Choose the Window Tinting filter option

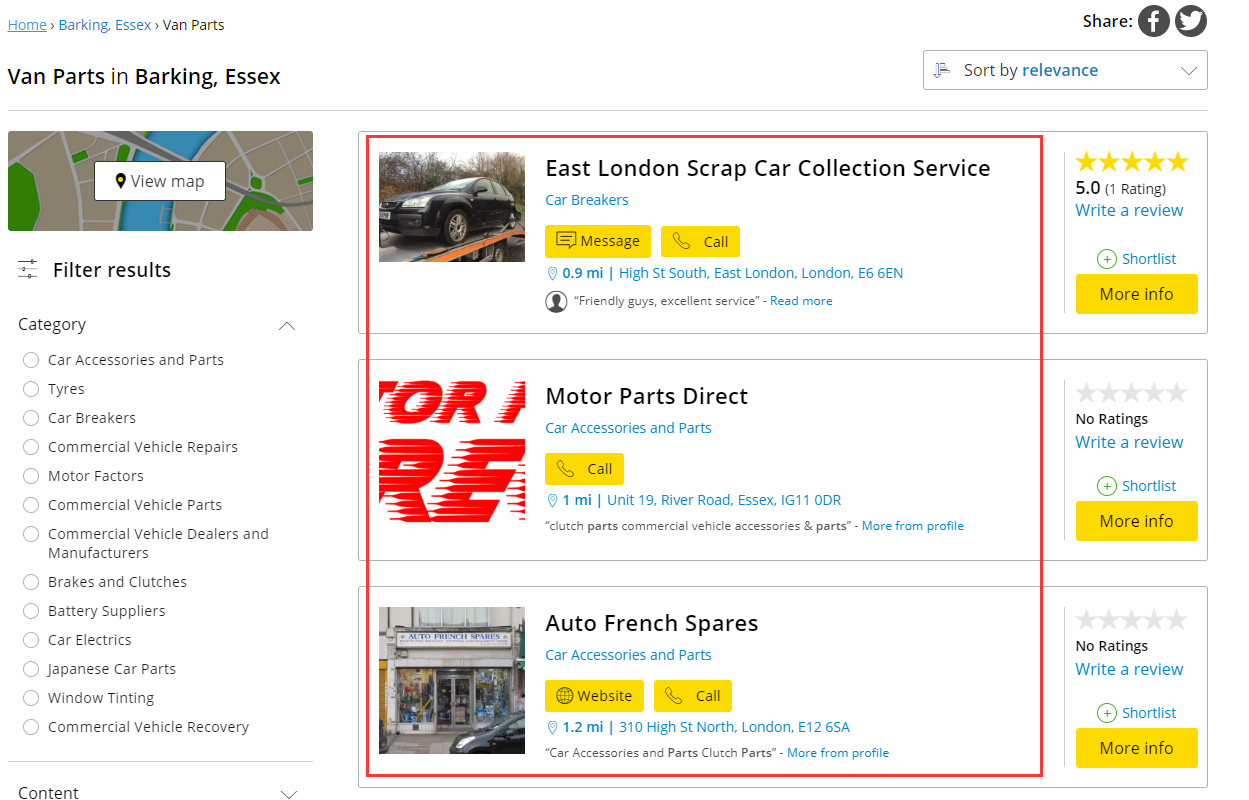(x=31, y=698)
